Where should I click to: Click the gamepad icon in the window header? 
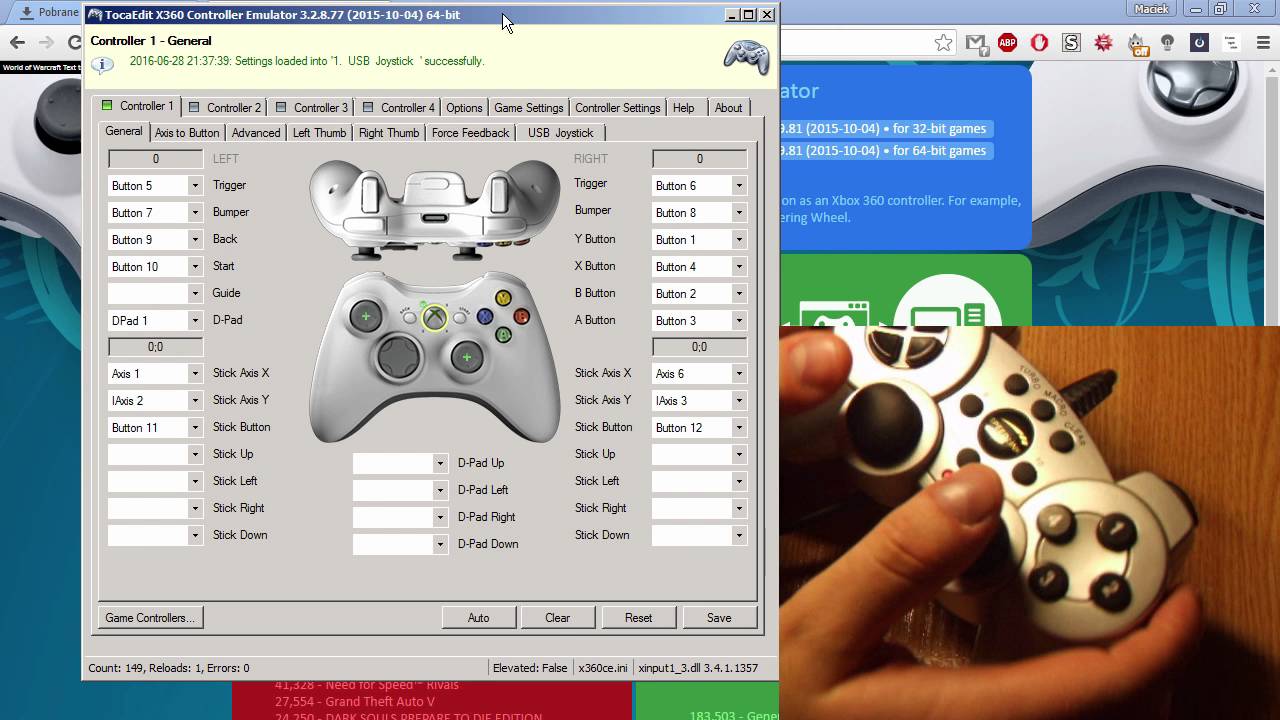click(x=746, y=56)
